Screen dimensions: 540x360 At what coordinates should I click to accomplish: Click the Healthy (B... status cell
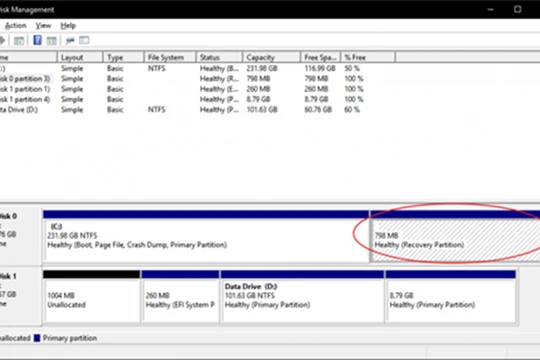click(219, 69)
